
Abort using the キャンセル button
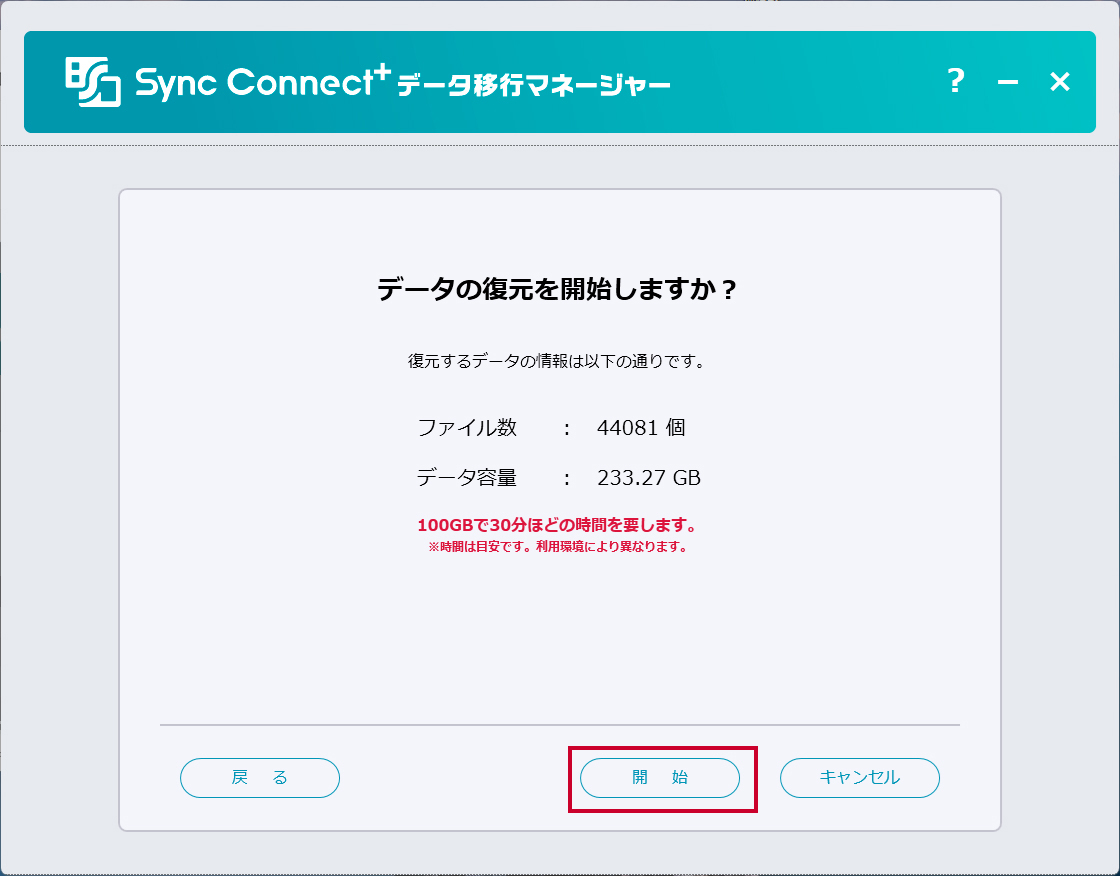click(x=860, y=778)
